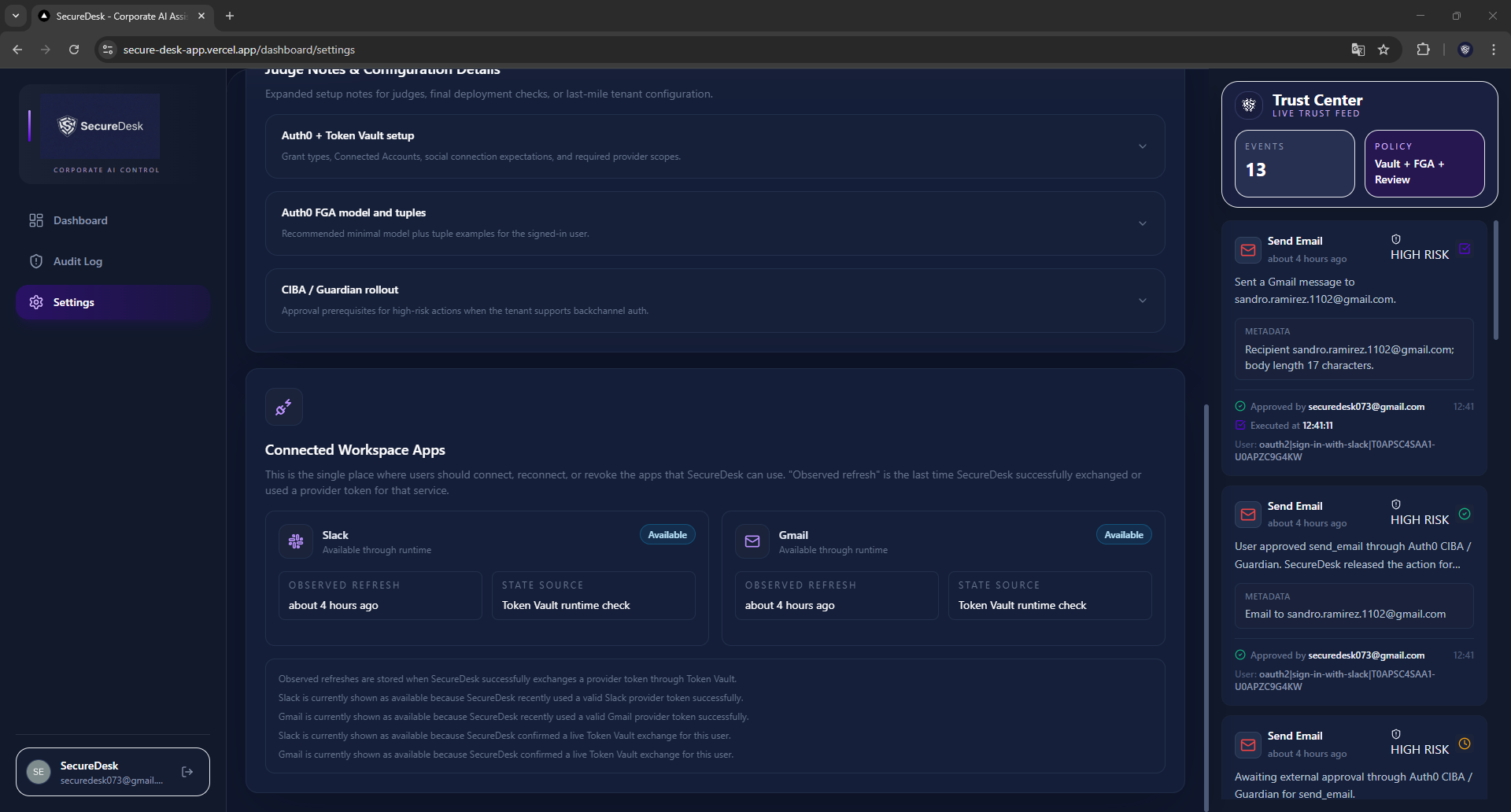Click Slack's Available status badge
Image resolution: width=1511 pixels, height=812 pixels.
click(x=667, y=535)
